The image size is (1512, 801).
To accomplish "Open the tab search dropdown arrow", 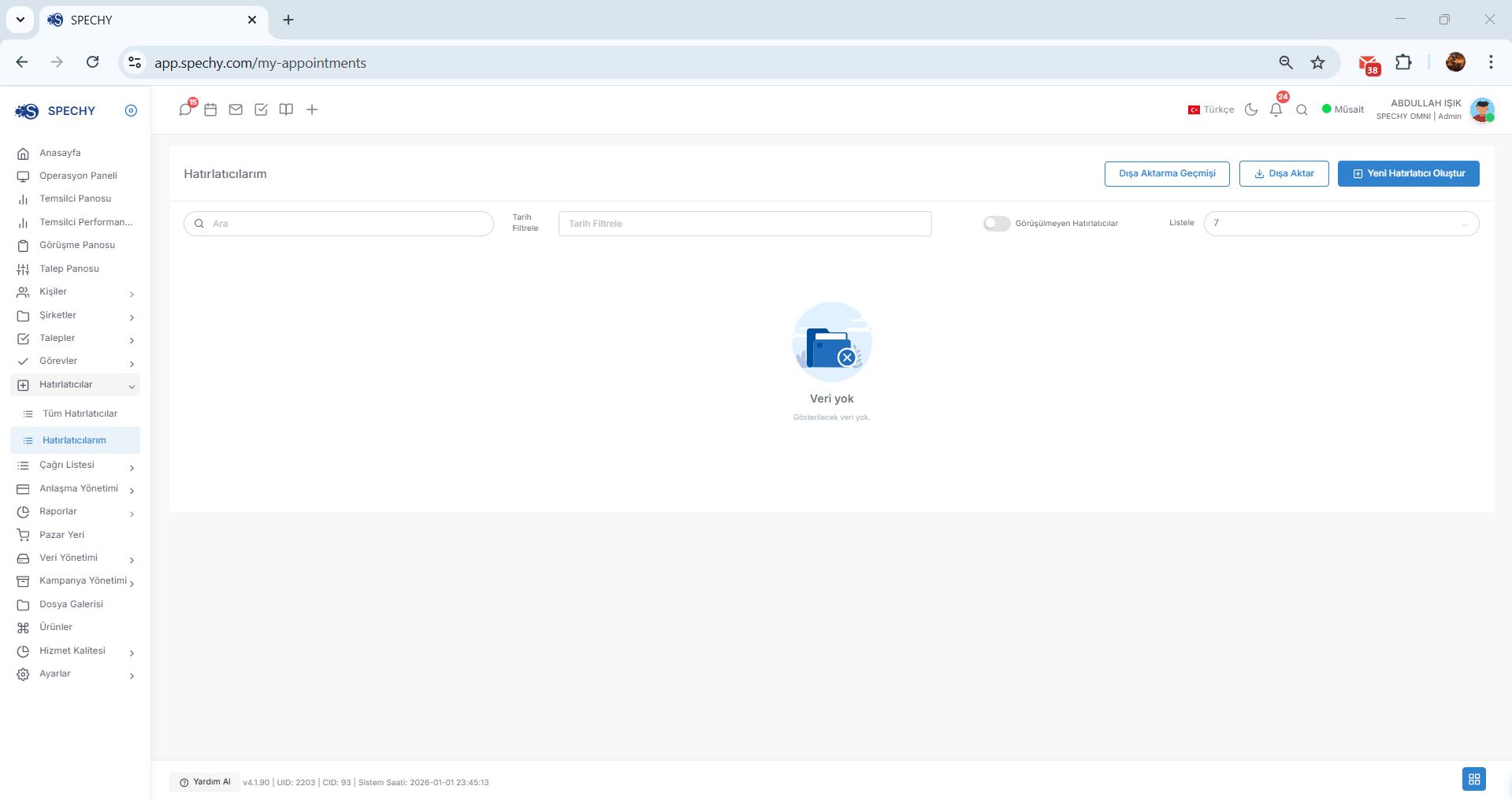I will (20, 20).
